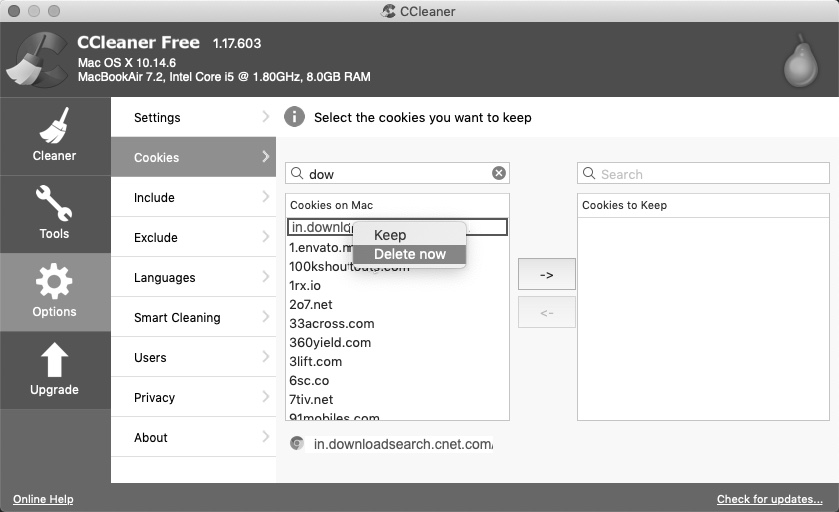
Task: Click Check for updates link
Action: click(769, 499)
